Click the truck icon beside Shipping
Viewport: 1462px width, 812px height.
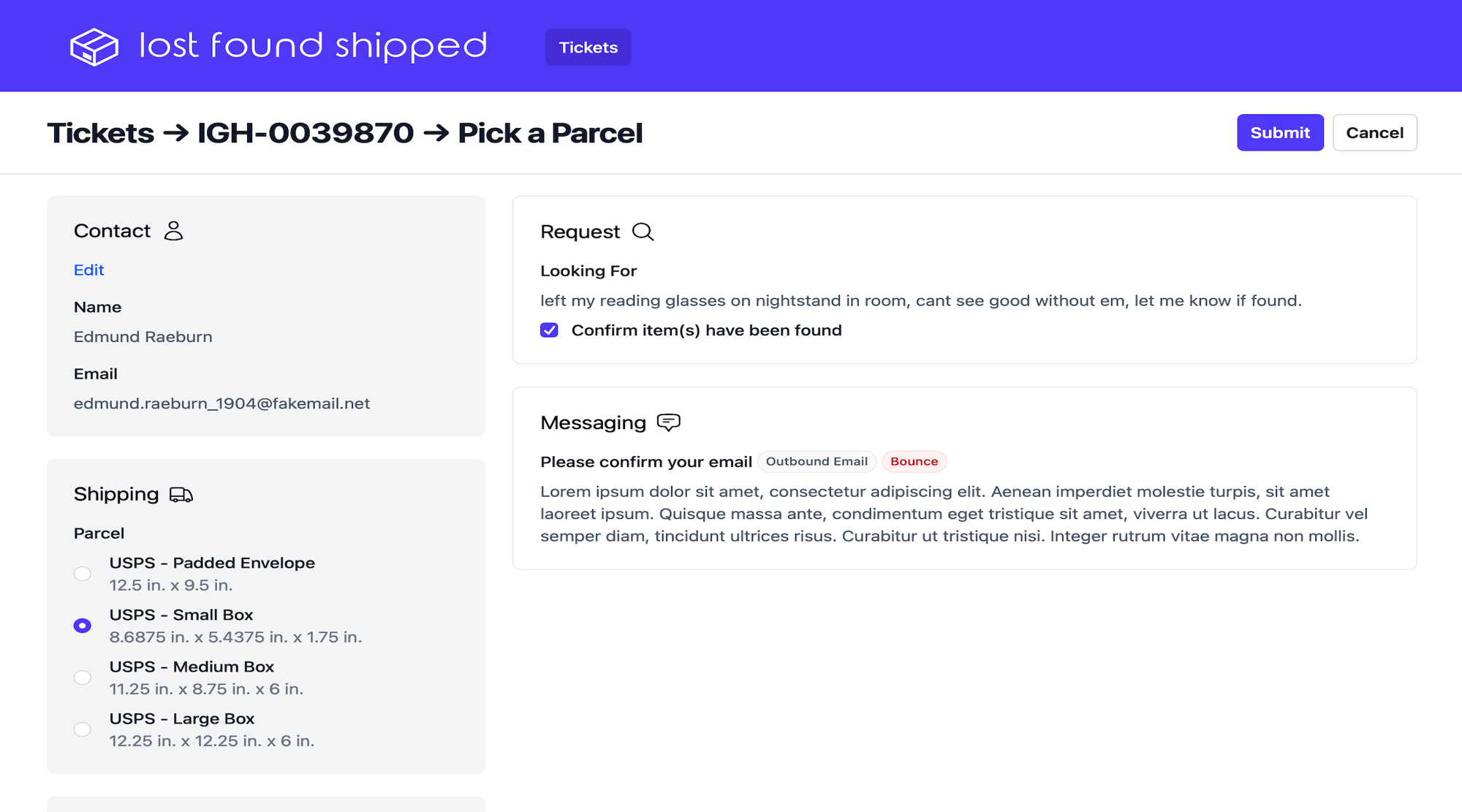[x=181, y=495]
